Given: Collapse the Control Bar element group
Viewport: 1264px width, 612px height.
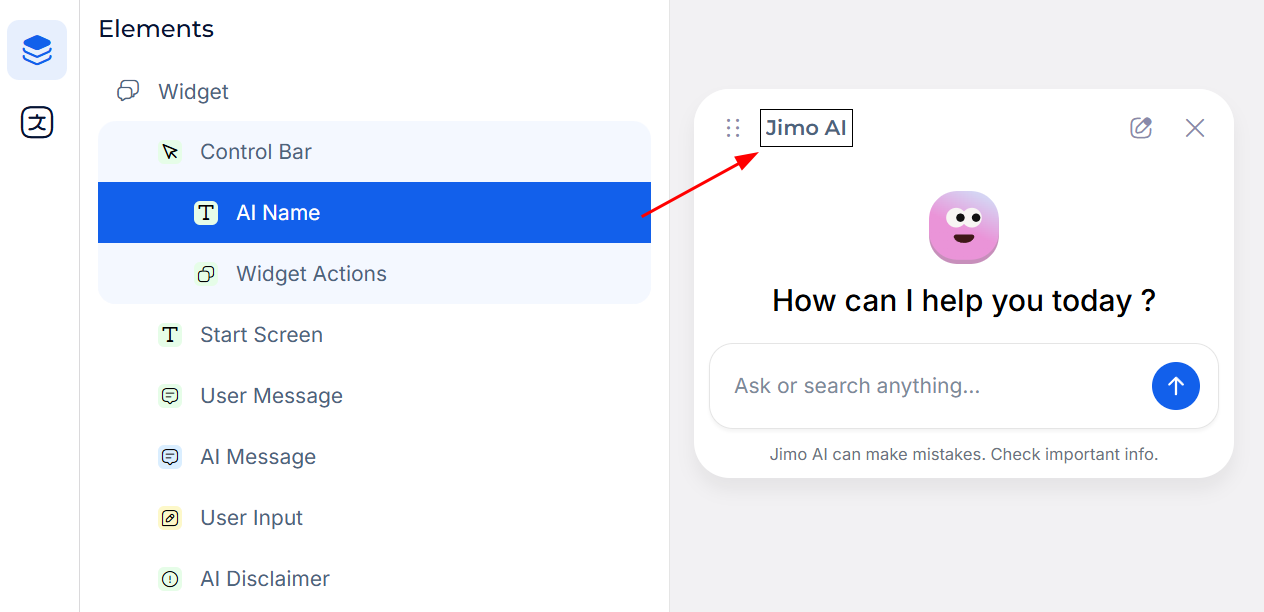Looking at the screenshot, I should tap(256, 152).
